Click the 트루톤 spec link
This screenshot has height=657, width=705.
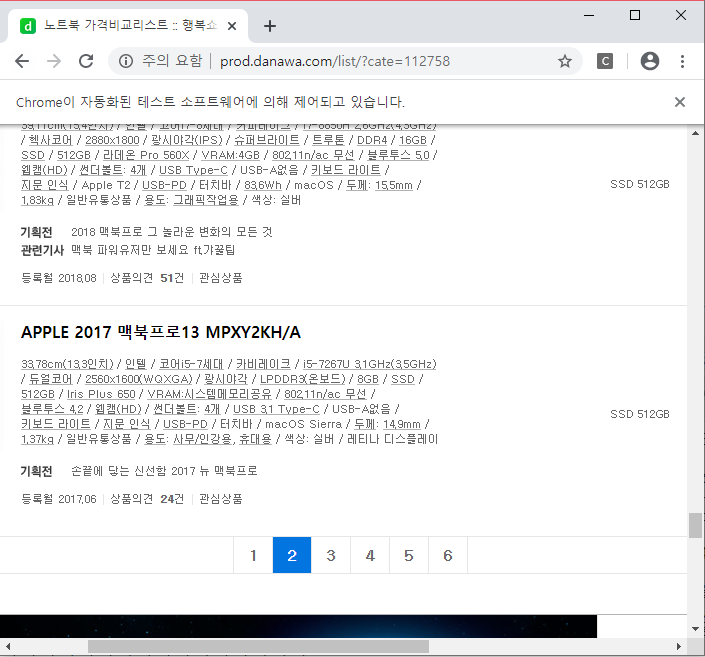click(x=328, y=140)
